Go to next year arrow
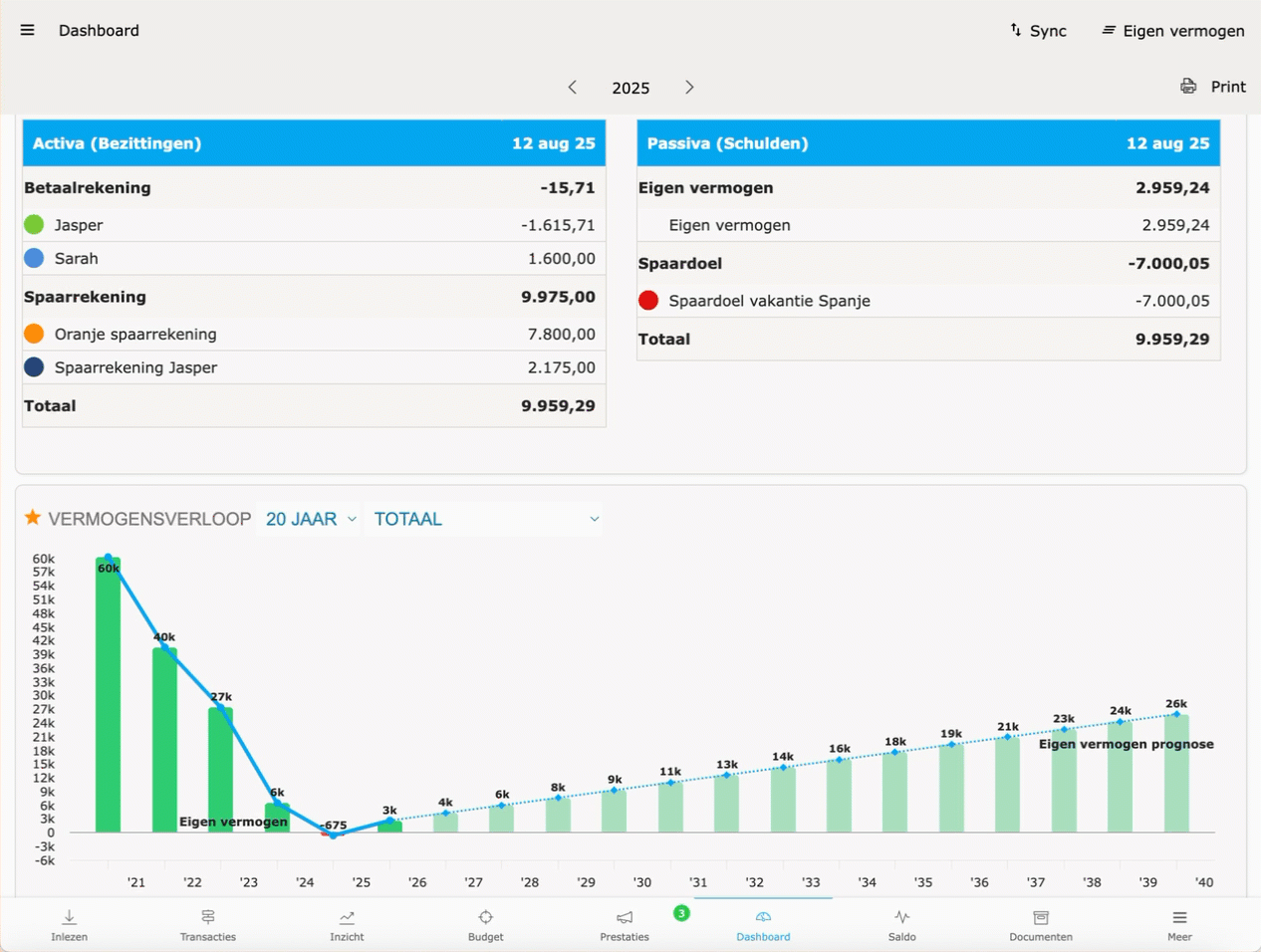 click(x=689, y=88)
